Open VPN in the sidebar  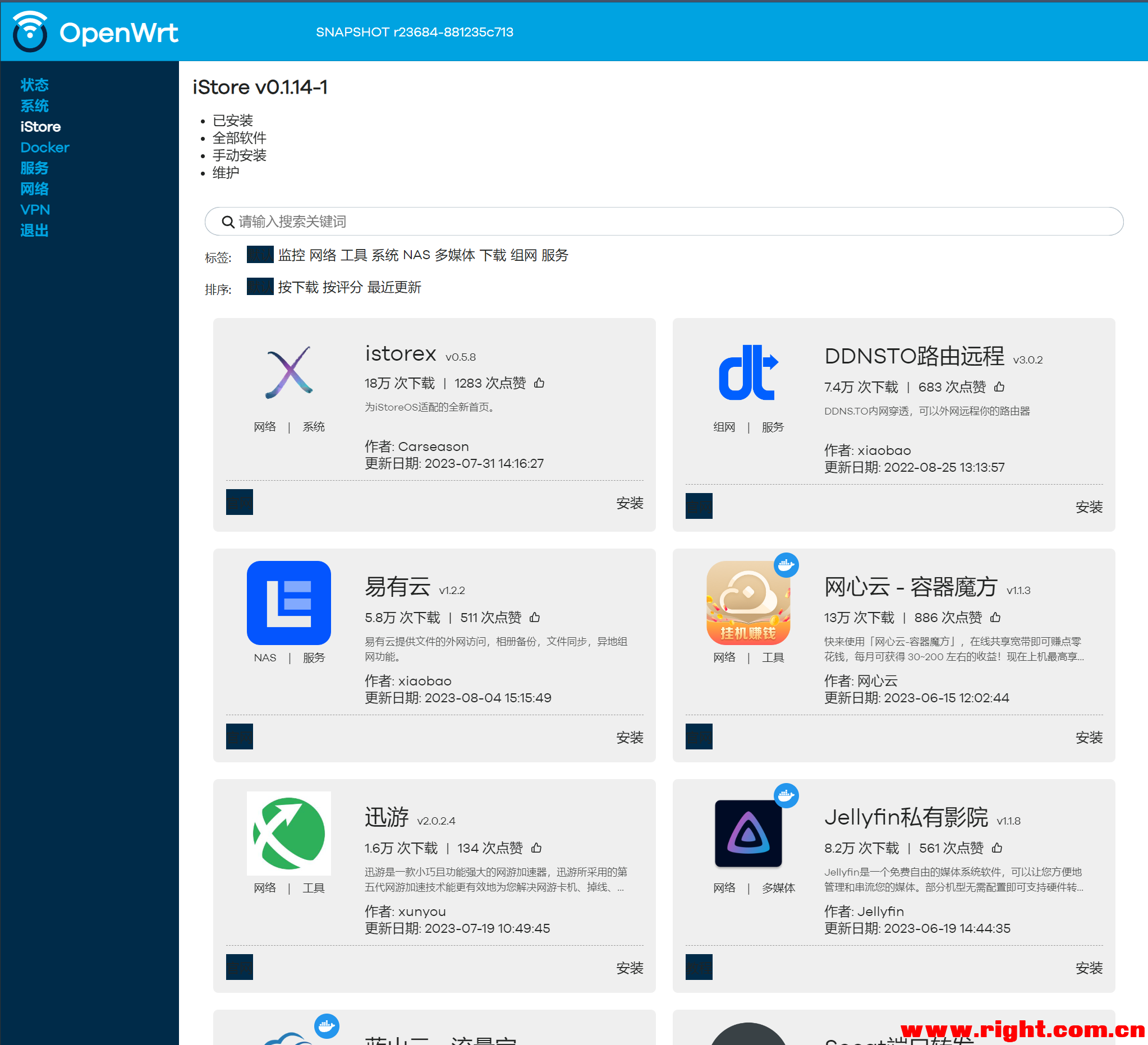(35, 209)
